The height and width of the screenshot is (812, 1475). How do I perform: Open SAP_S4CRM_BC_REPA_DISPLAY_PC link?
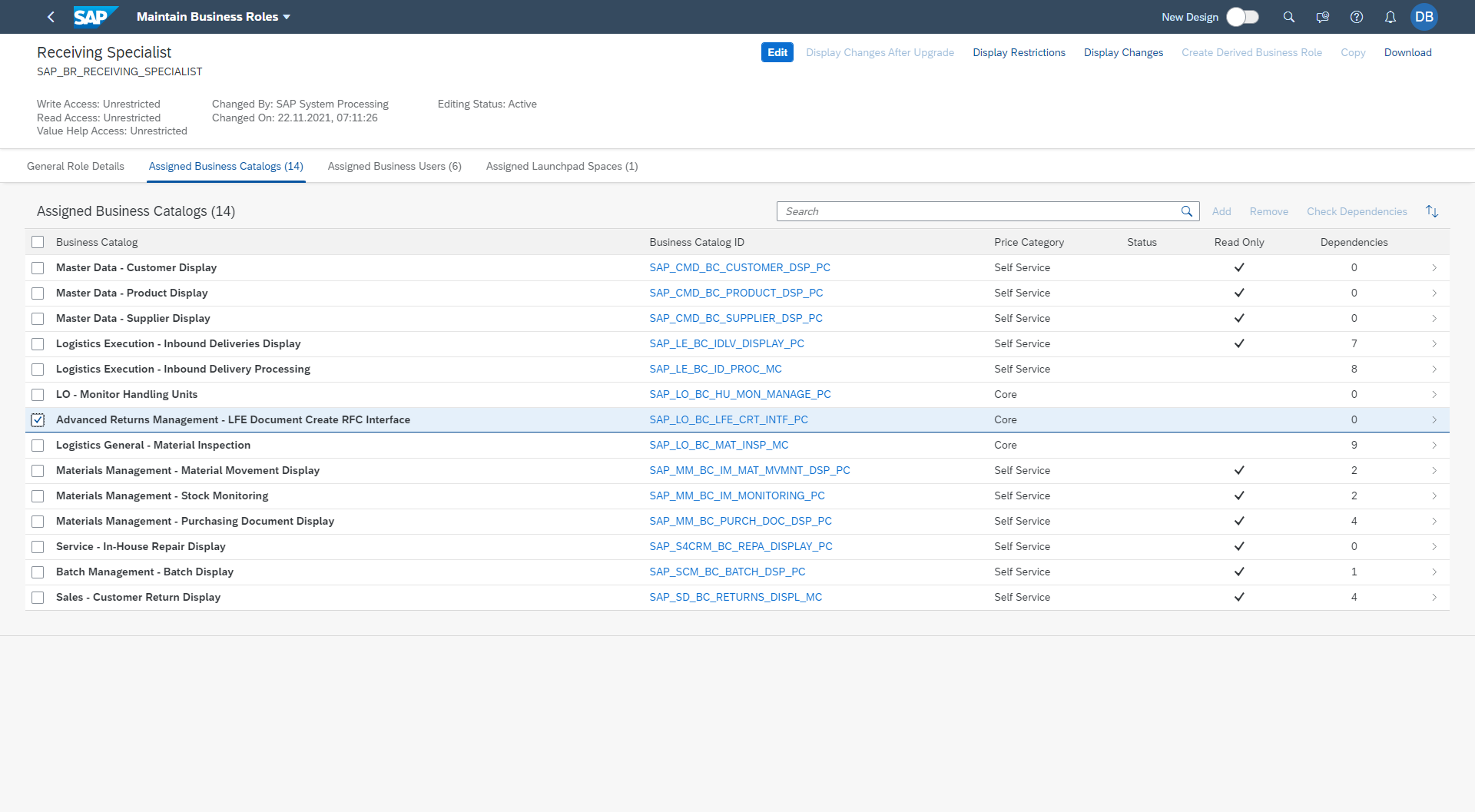click(x=741, y=546)
